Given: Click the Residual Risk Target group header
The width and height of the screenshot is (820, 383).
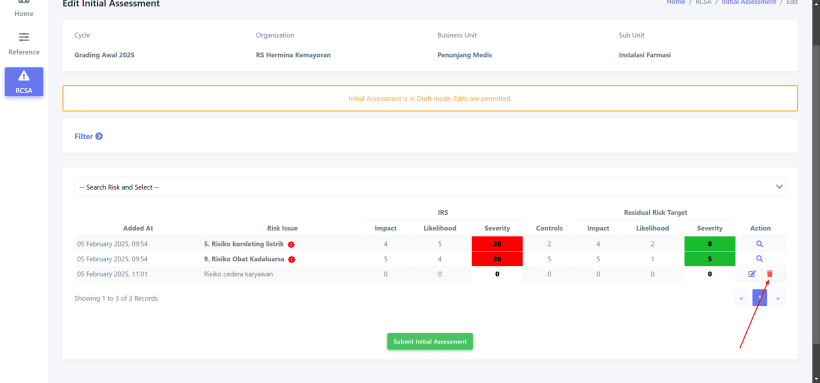Looking at the screenshot, I should coord(655,212).
